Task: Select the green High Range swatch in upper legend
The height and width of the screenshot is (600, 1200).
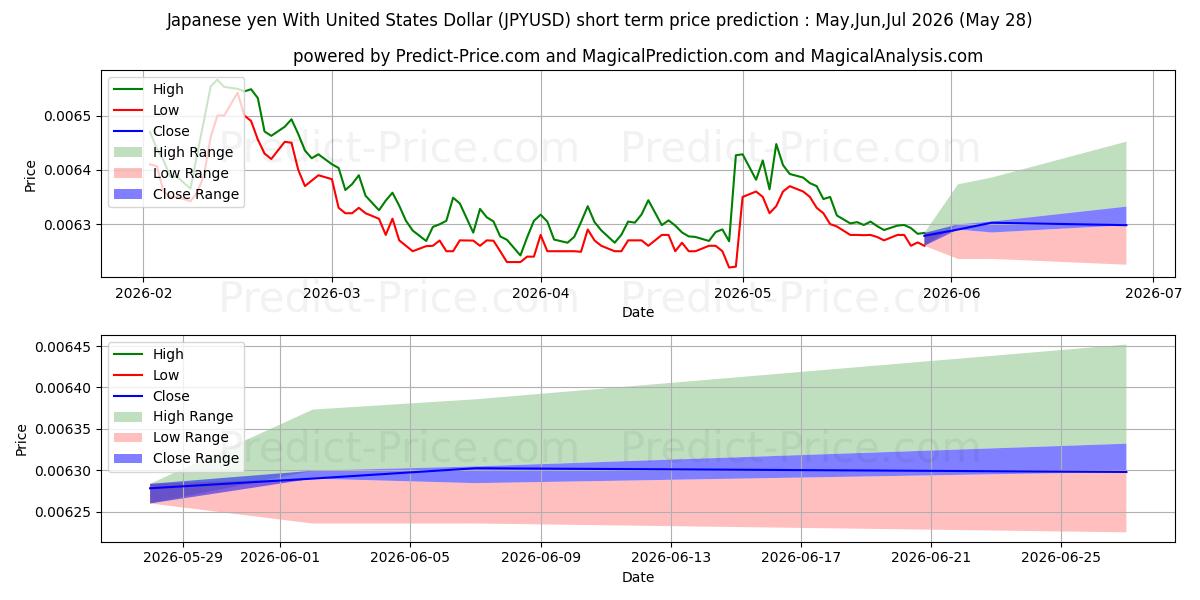Action: tap(131, 152)
